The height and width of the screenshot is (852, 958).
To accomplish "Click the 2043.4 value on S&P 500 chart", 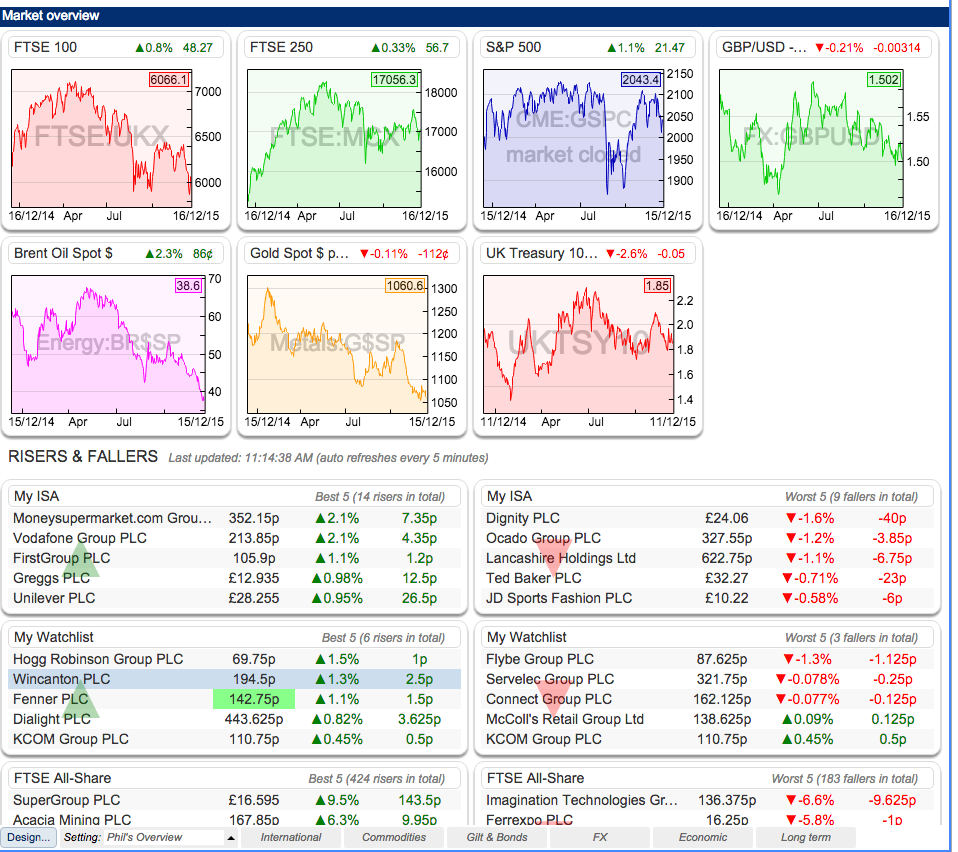I will pyautogui.click(x=640, y=79).
